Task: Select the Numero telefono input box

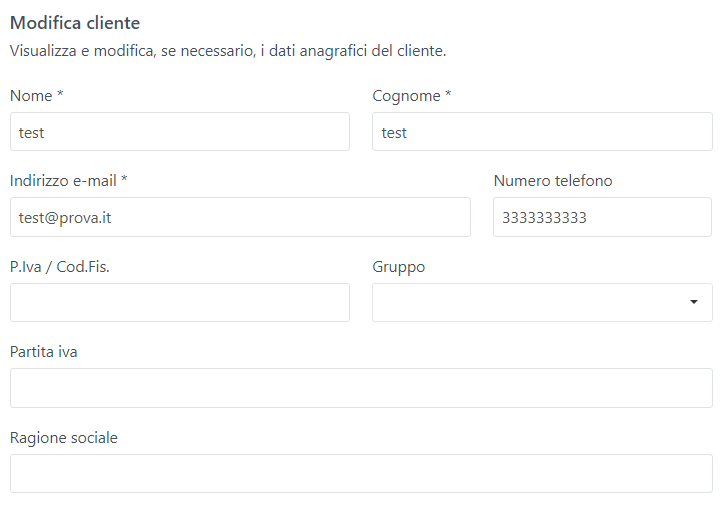Action: (x=602, y=217)
